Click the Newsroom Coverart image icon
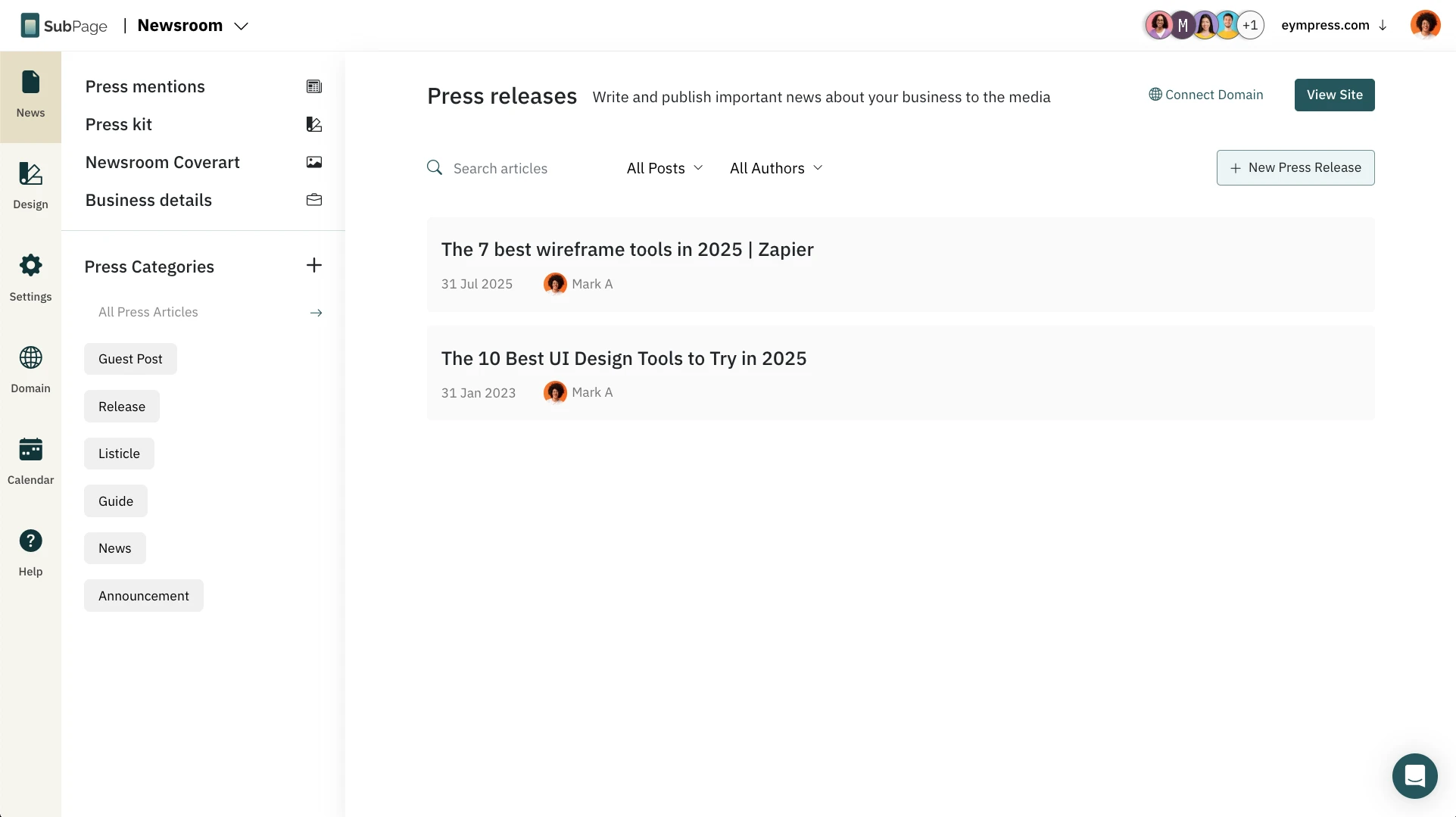Viewport: 1456px width, 817px height. click(x=314, y=162)
